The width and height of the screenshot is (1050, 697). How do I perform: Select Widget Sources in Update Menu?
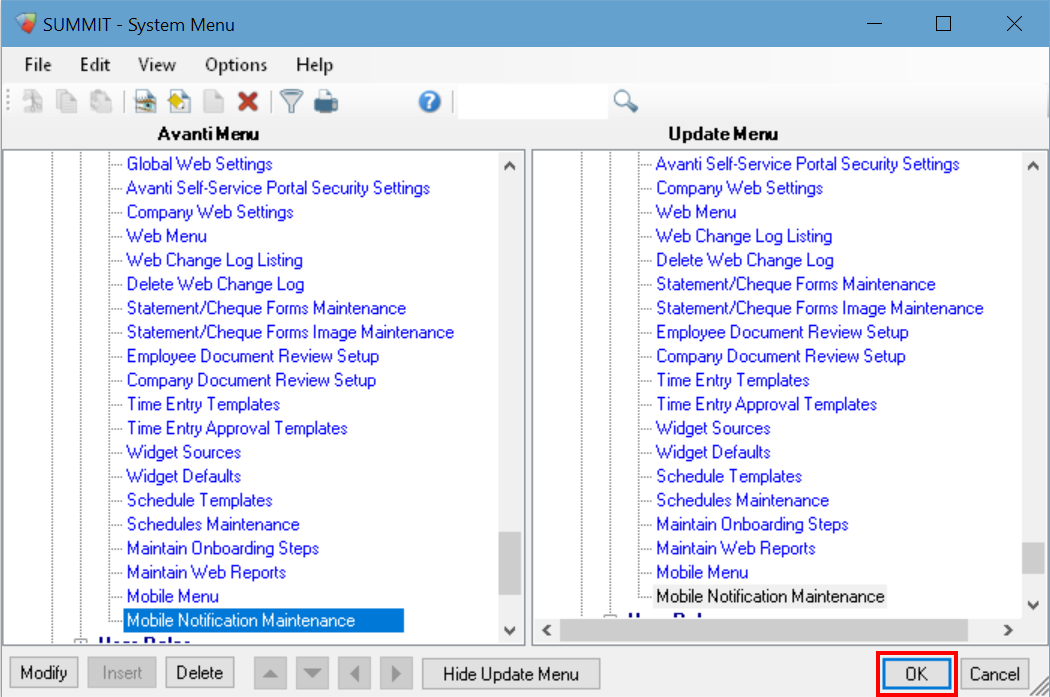click(713, 429)
